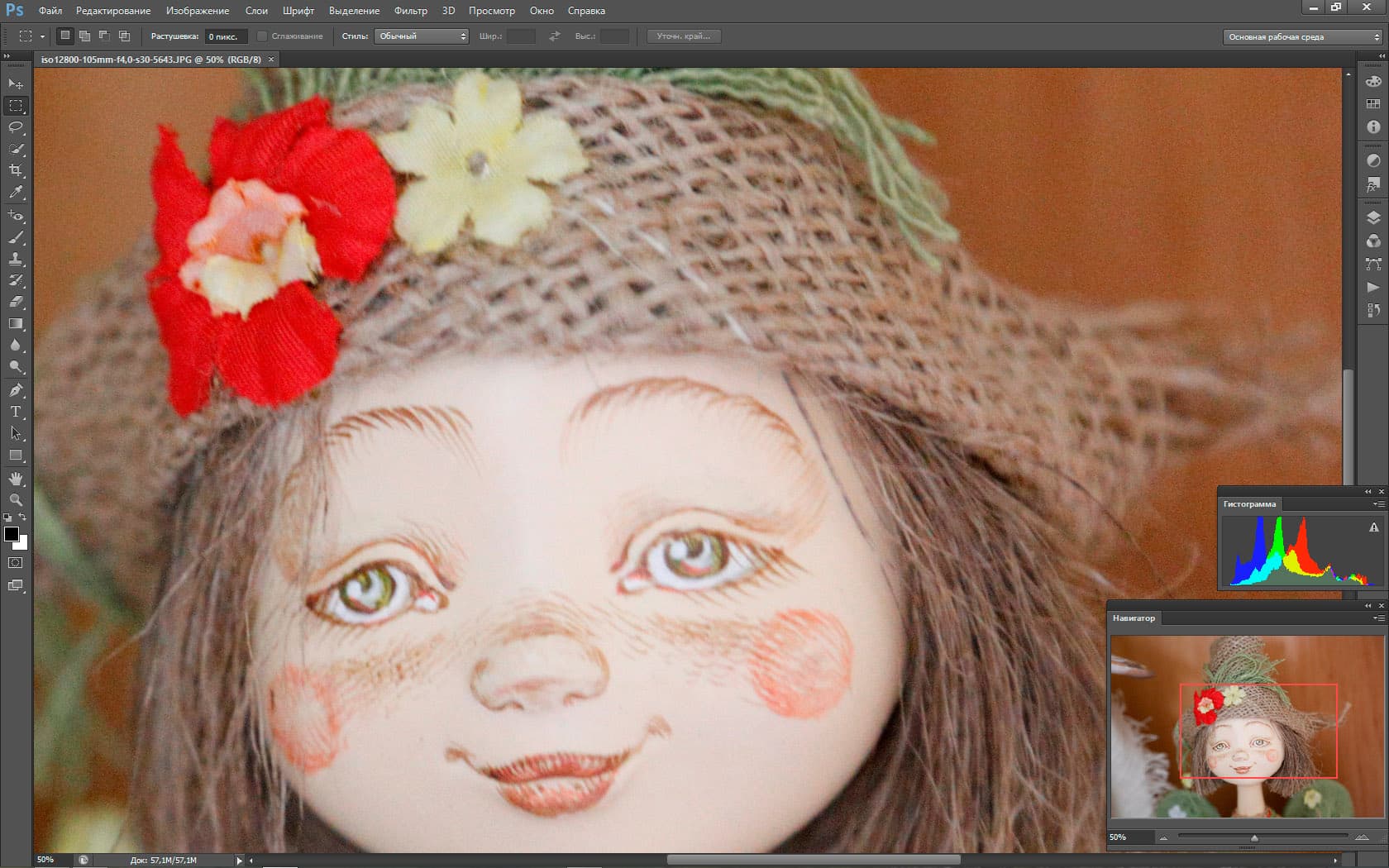Select the Brush tool
This screenshot has height=868, width=1389.
pyautogui.click(x=16, y=237)
